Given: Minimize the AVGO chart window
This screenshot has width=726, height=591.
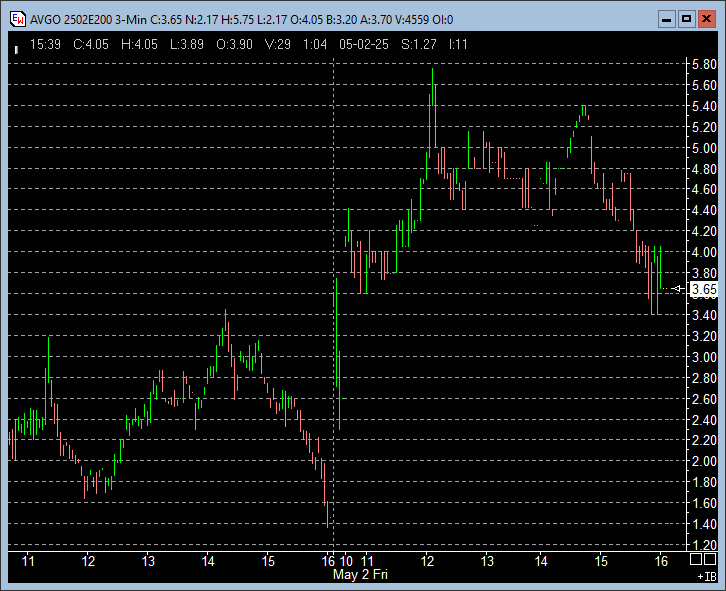Looking at the screenshot, I should tap(667, 19).
